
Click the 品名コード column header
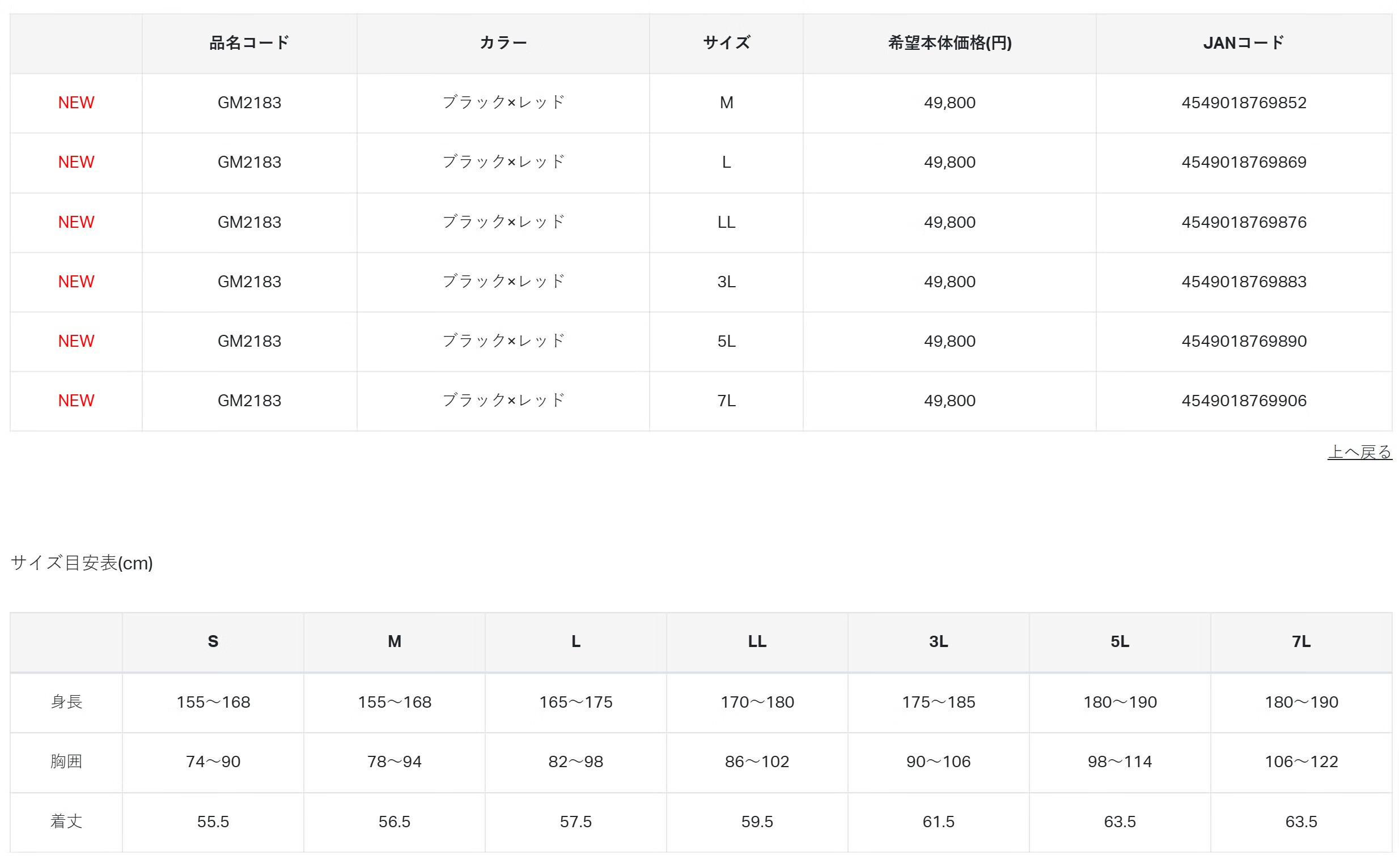249,43
